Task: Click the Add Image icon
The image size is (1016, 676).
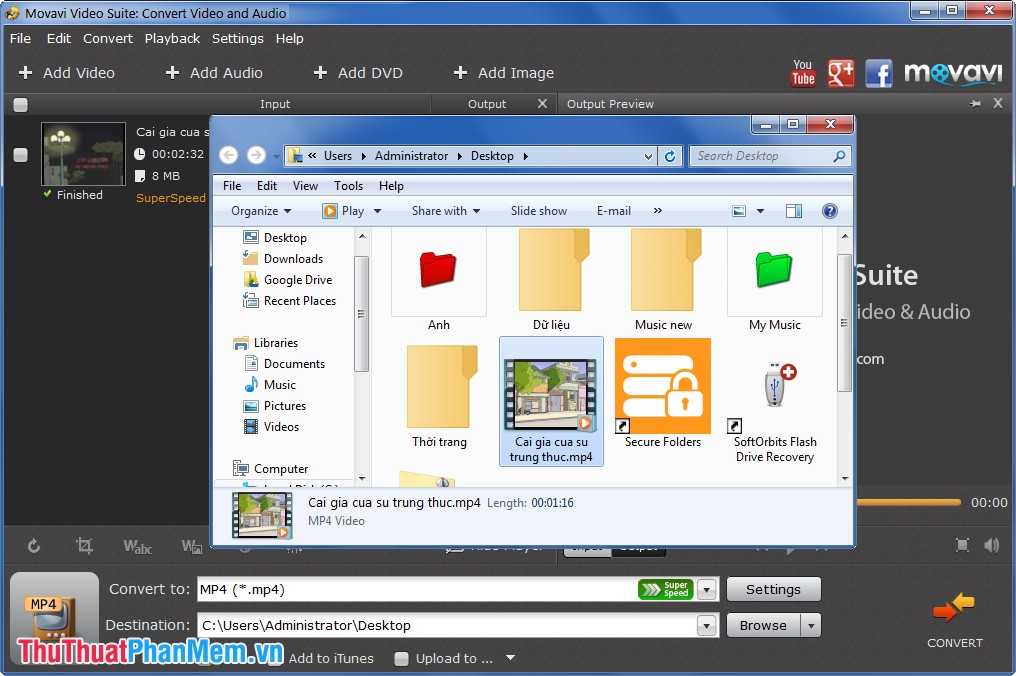Action: tap(460, 72)
